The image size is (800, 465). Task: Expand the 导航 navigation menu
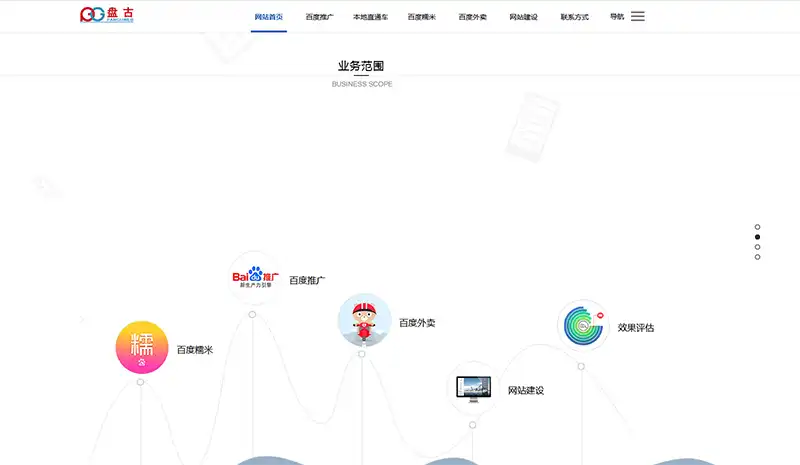617,16
